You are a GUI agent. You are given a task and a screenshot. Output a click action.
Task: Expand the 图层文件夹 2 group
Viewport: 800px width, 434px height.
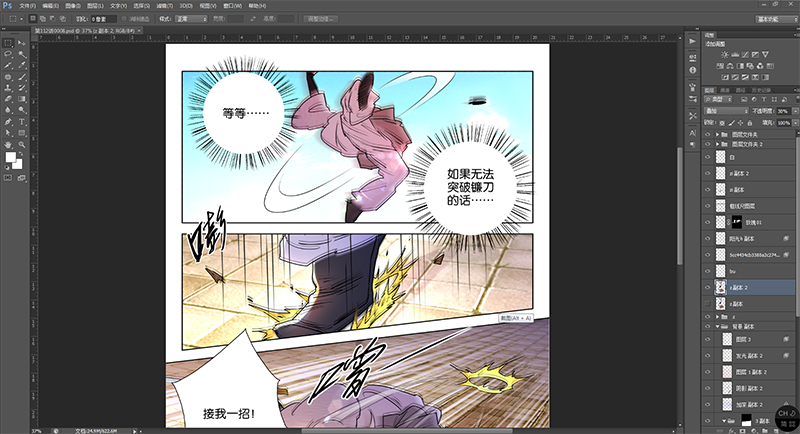717,144
